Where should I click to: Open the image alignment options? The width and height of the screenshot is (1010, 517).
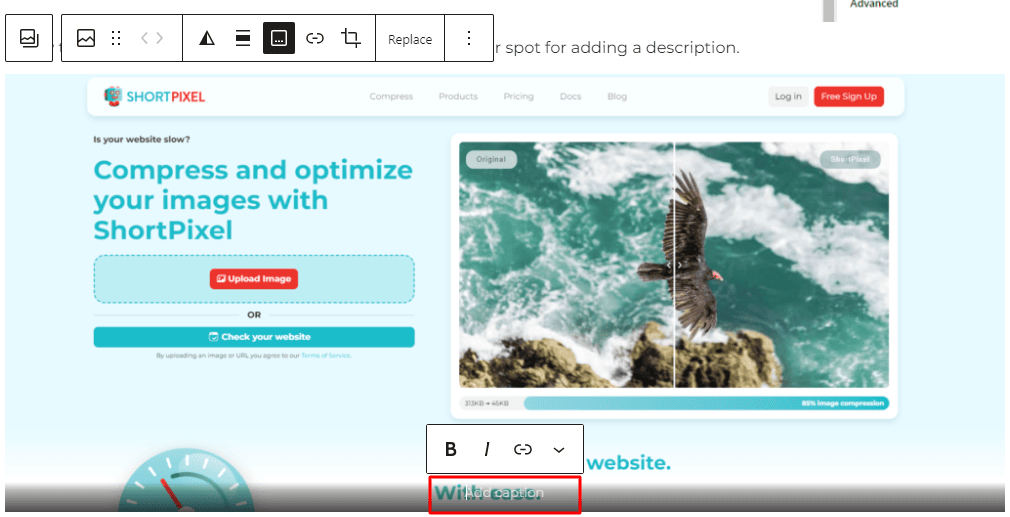(243, 39)
